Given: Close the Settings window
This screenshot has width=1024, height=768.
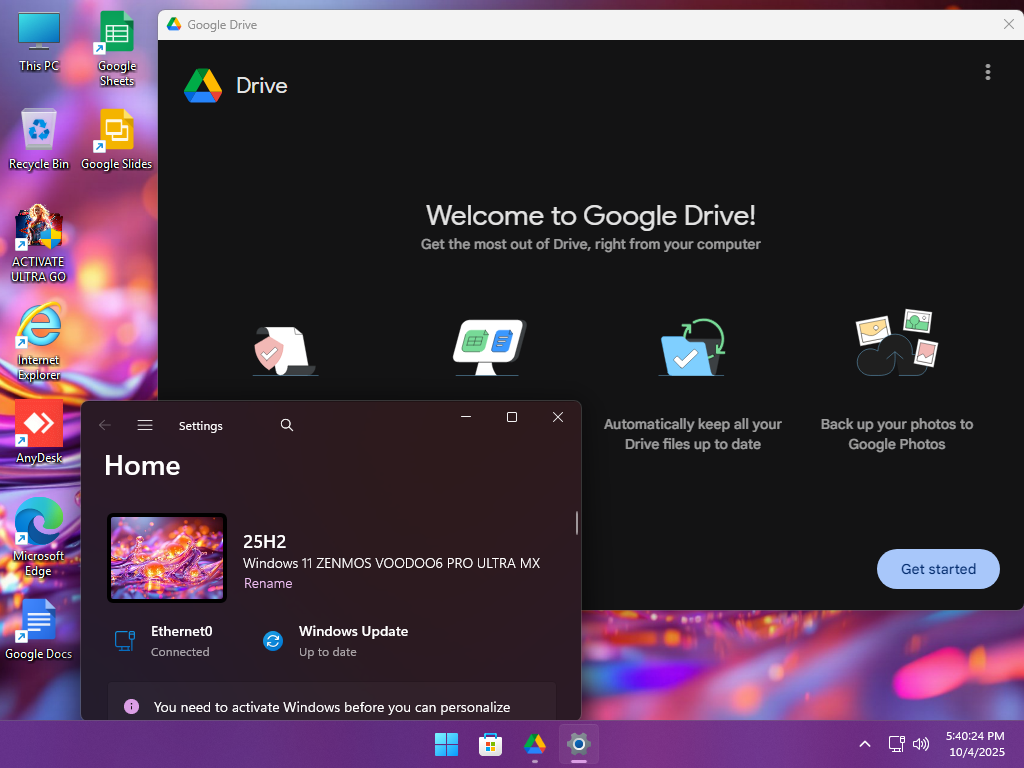Looking at the screenshot, I should click(x=558, y=417).
